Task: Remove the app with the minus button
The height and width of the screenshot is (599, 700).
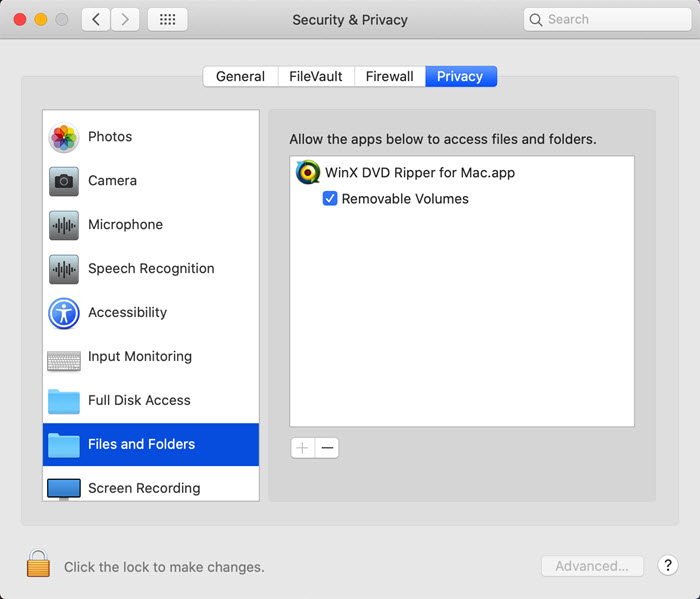Action: [x=327, y=448]
